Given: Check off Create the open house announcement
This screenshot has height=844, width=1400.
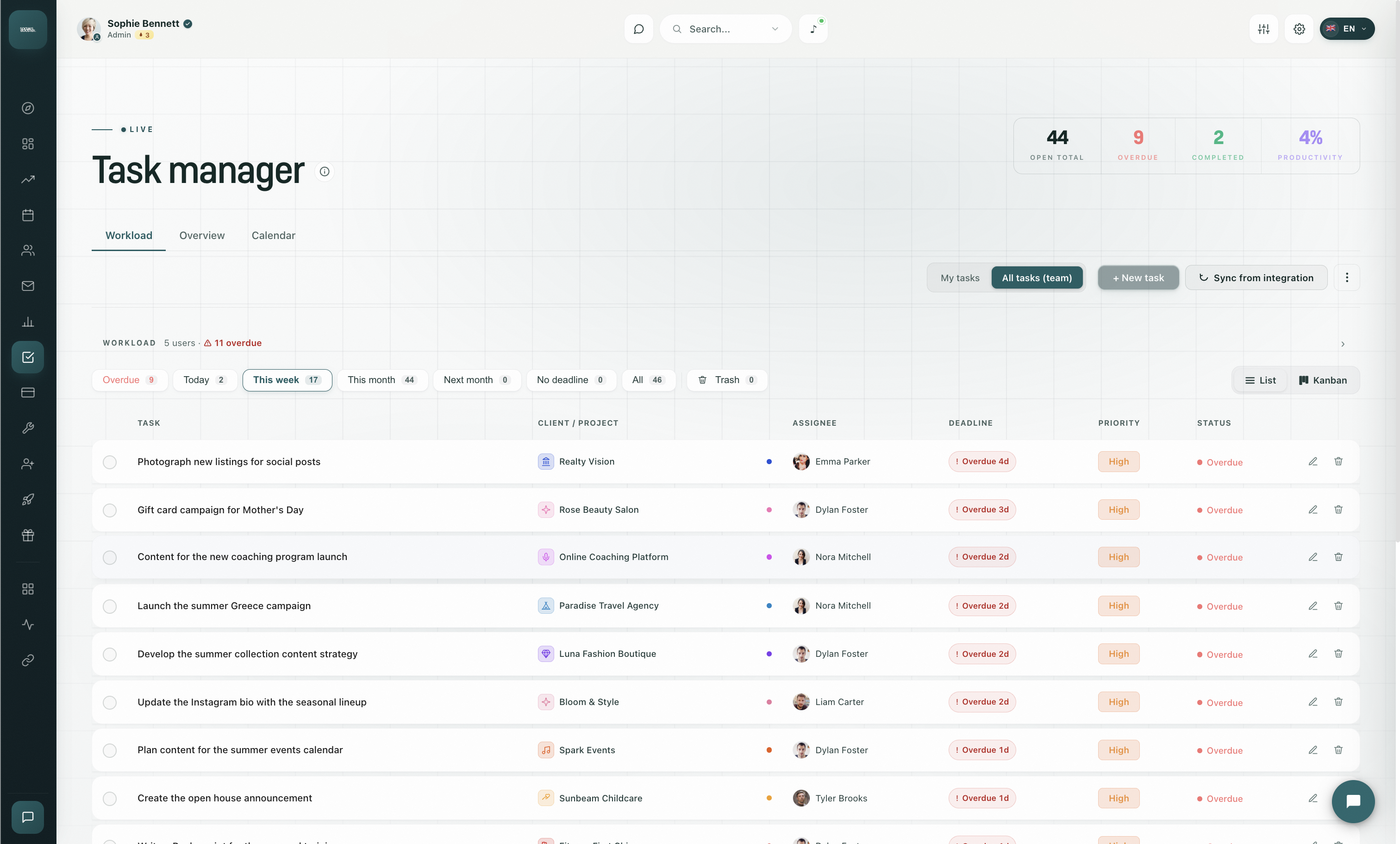Looking at the screenshot, I should pyautogui.click(x=110, y=799).
